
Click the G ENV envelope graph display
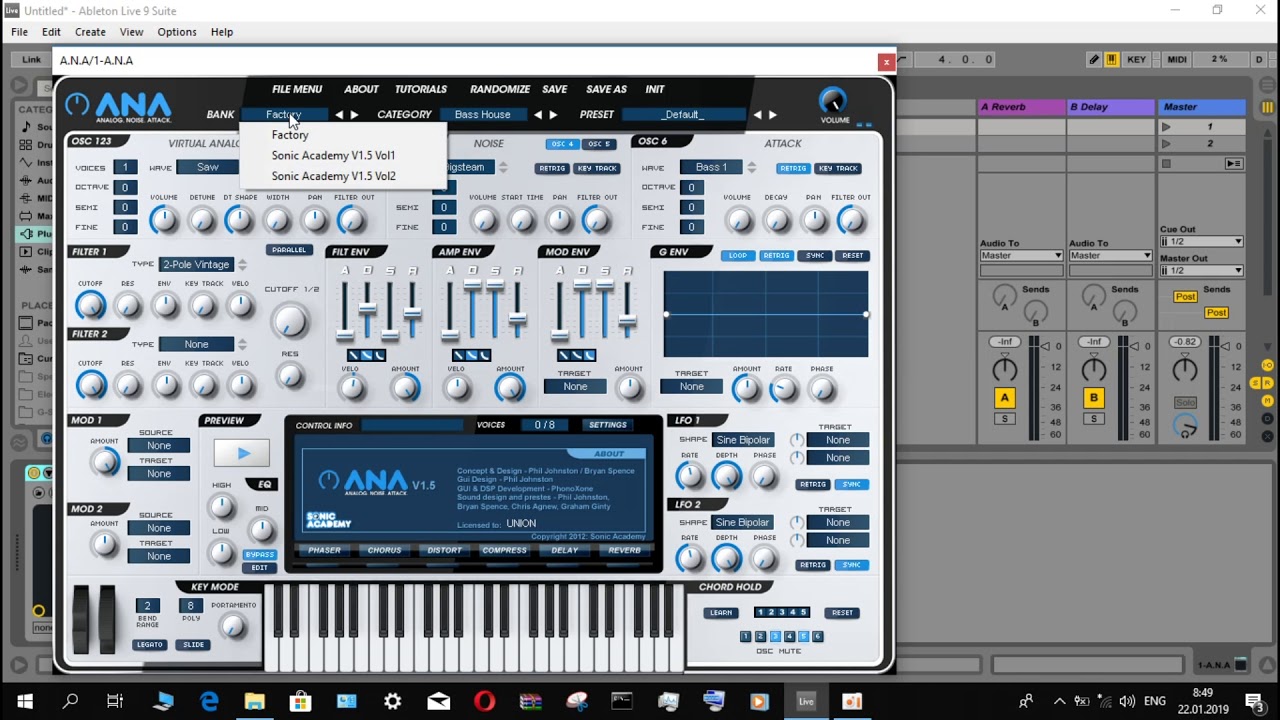tap(766, 314)
